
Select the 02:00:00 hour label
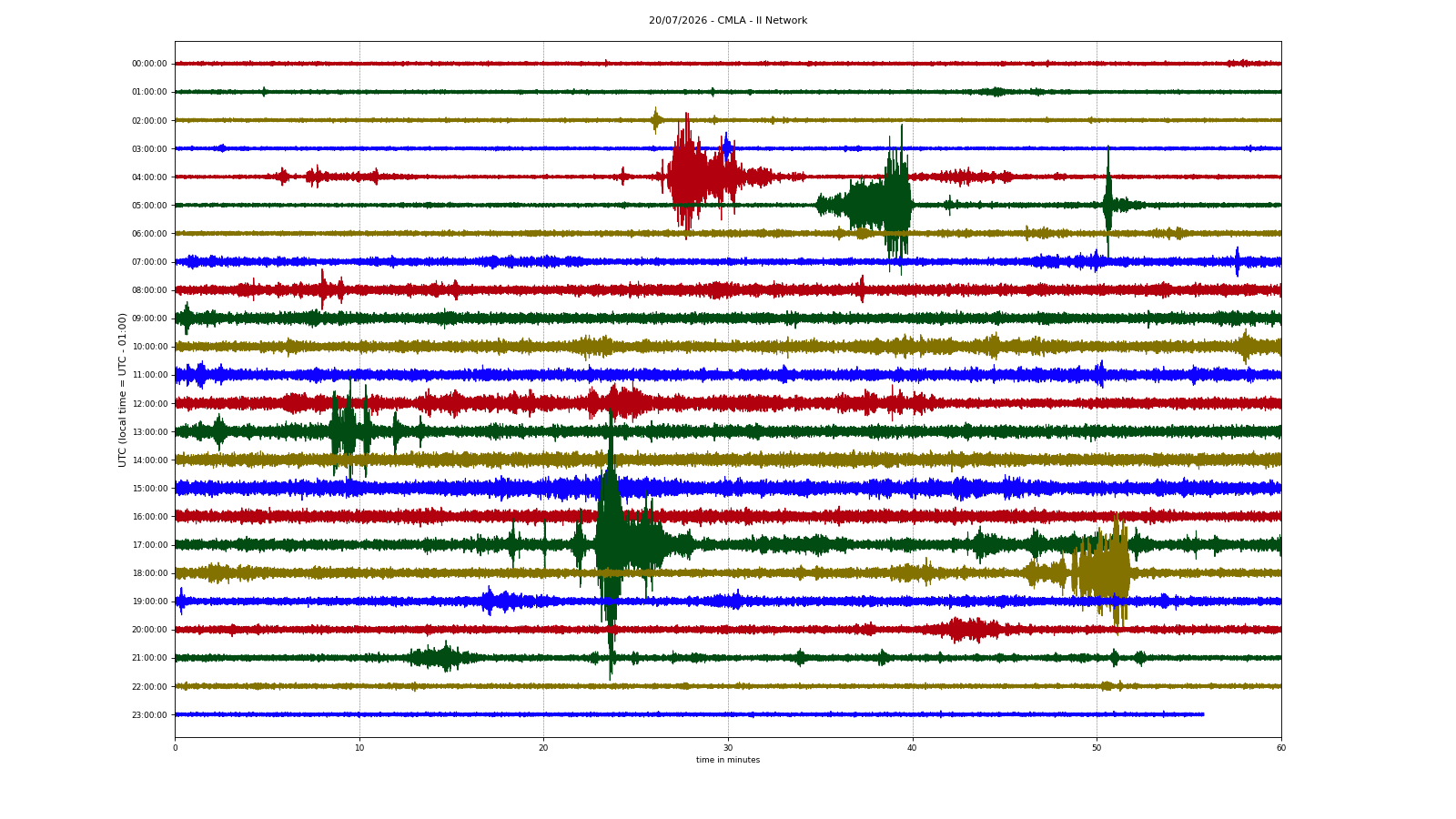point(149,120)
